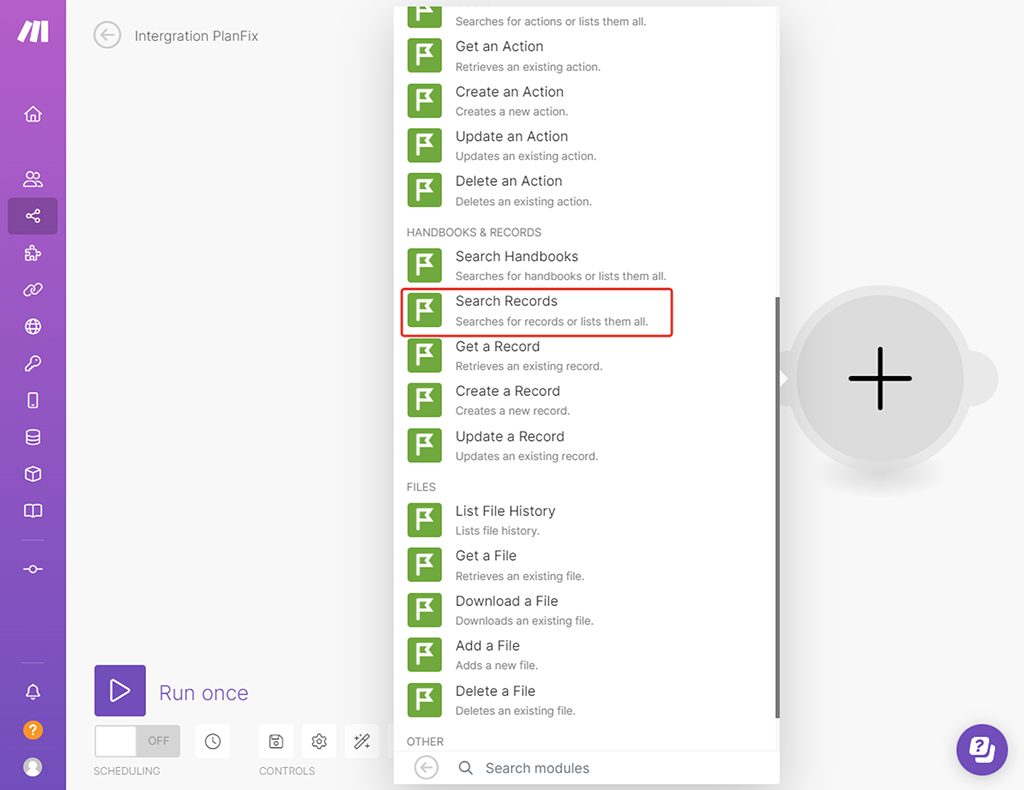Open Docs book icon in the sidebar

[33, 511]
